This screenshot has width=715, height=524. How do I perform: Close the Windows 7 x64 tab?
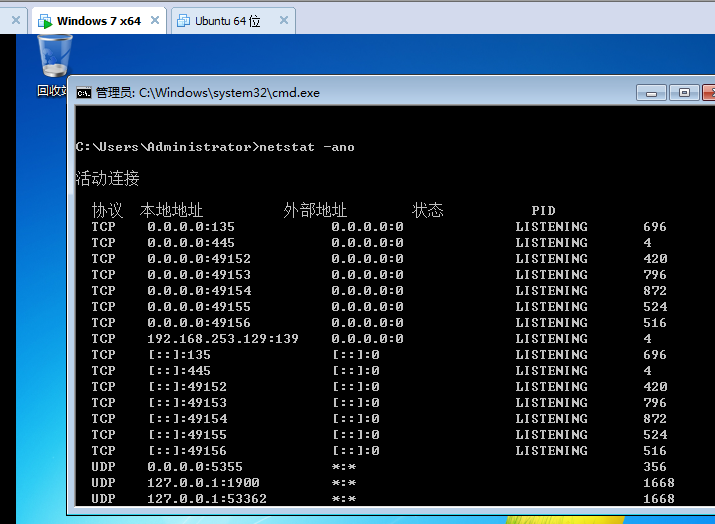pos(155,21)
